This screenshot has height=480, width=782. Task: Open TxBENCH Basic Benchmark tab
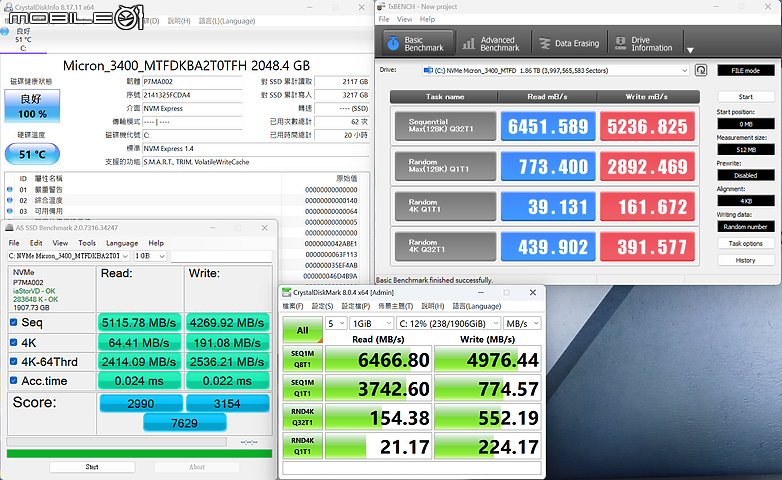[x=418, y=43]
